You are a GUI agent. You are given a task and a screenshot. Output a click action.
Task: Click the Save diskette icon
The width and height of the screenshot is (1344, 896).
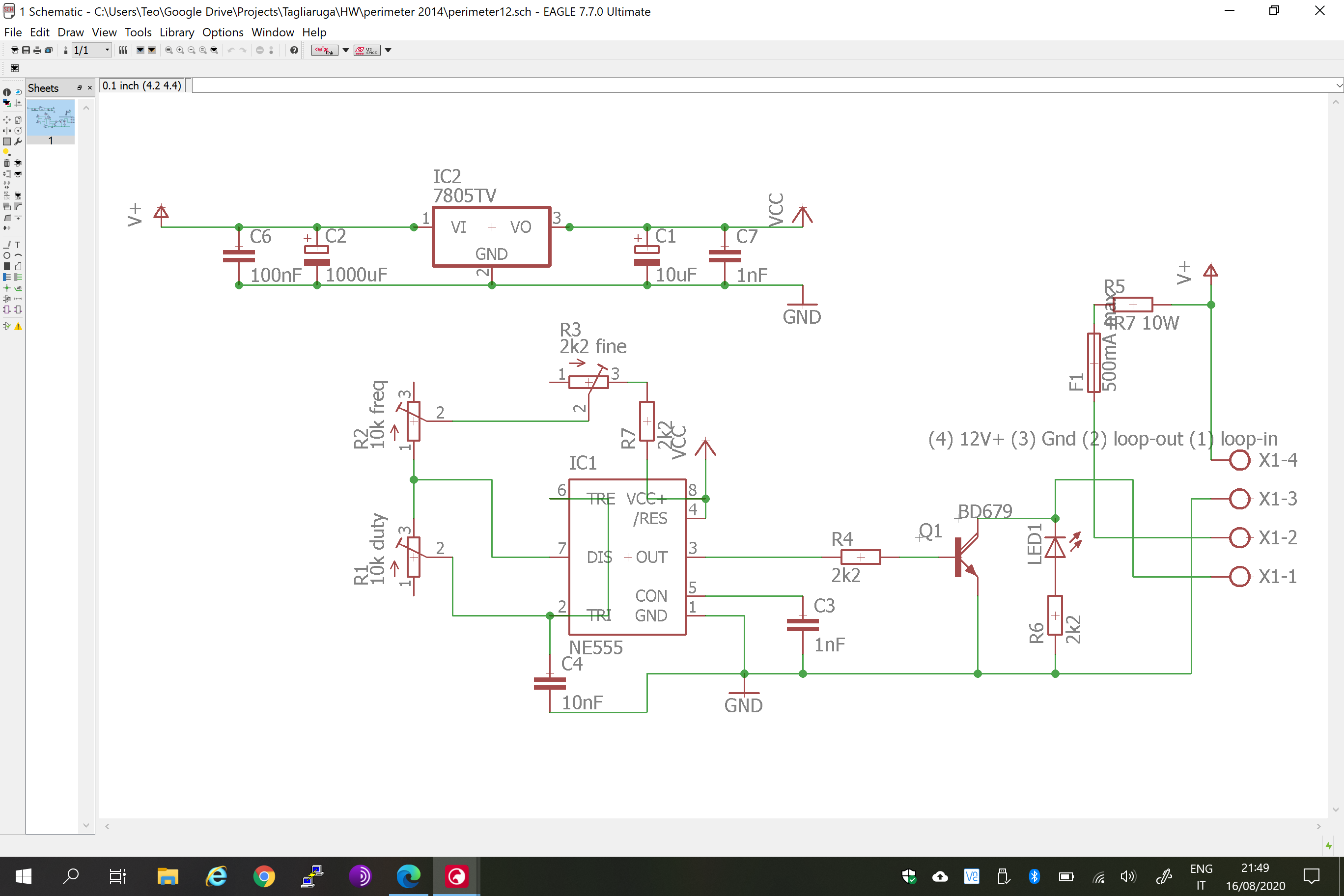(x=26, y=50)
